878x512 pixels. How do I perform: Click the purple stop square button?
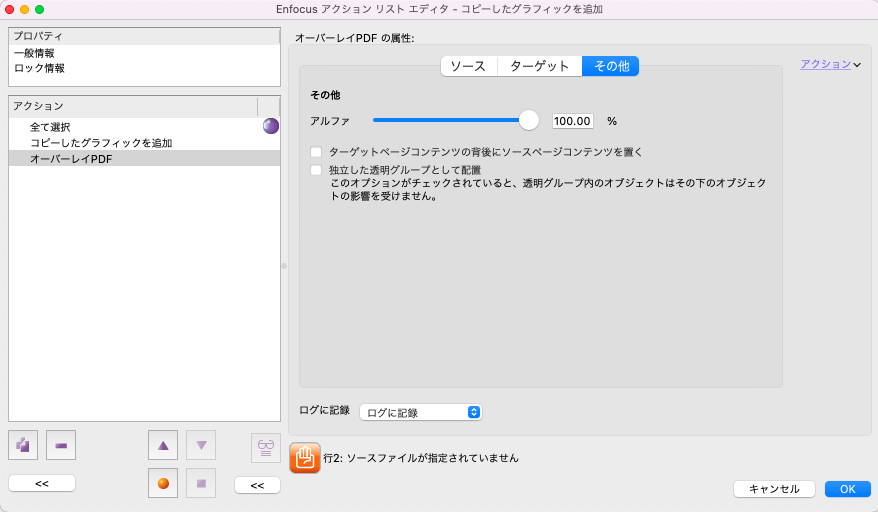(201, 483)
